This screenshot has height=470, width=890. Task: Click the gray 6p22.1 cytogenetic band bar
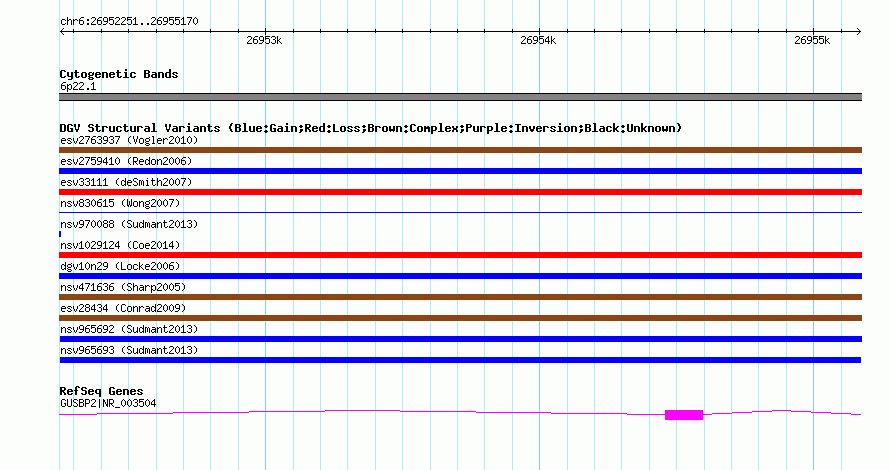click(460, 97)
